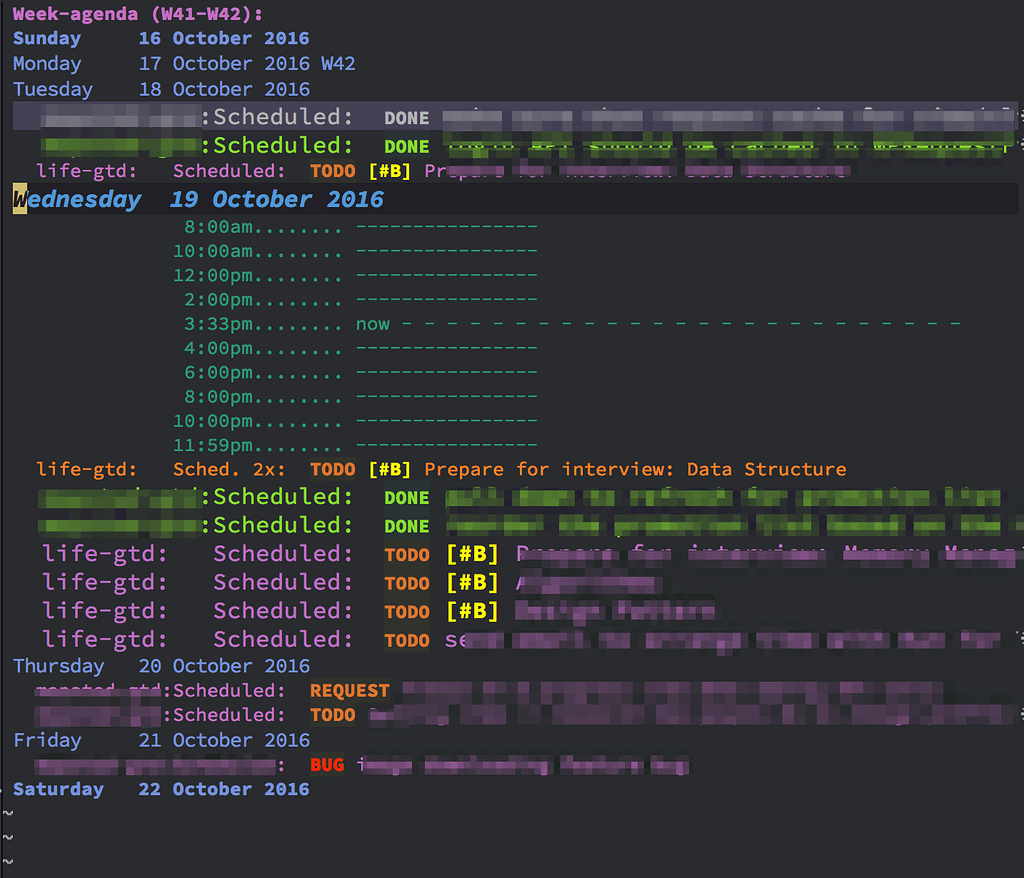Screen dimensions: 1024x878
Task: Select the Saturday 22 October 2016 date line
Action: coord(161,789)
